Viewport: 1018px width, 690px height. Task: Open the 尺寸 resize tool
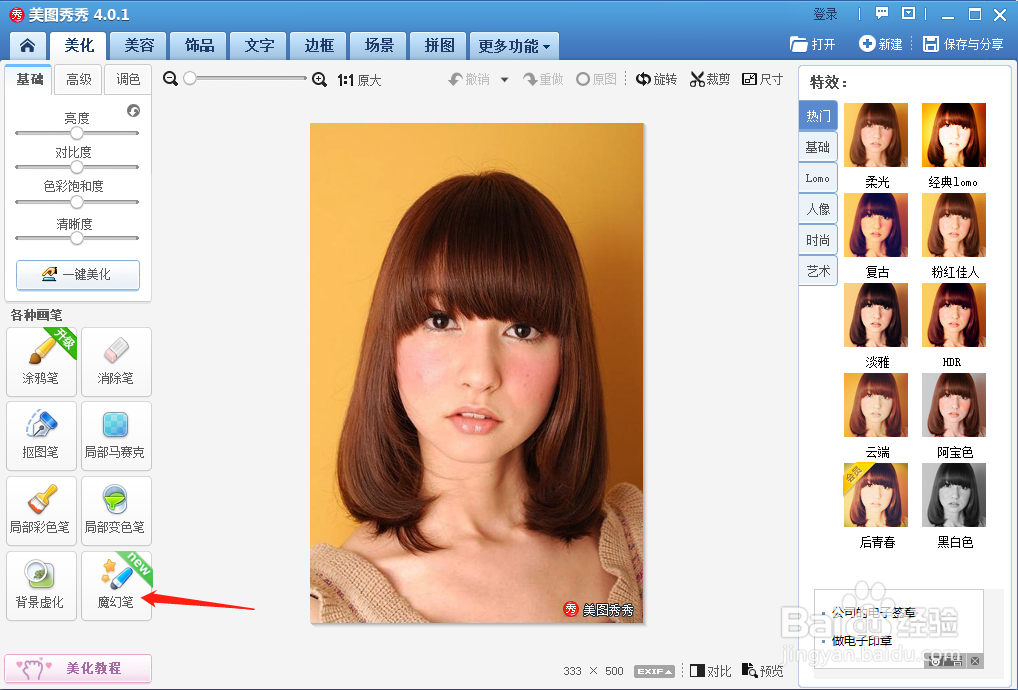[x=762, y=79]
